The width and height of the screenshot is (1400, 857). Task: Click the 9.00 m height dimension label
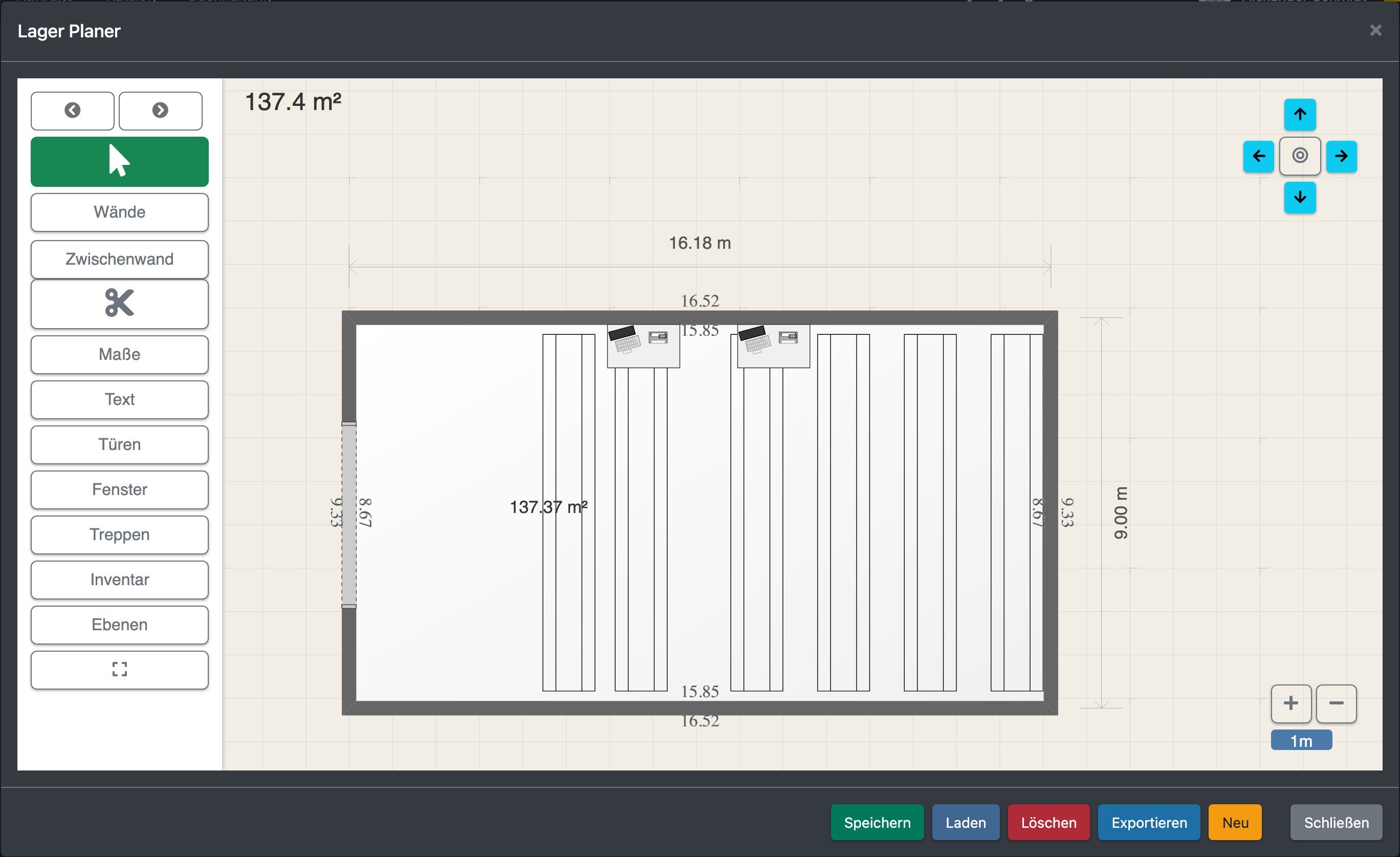[1120, 512]
